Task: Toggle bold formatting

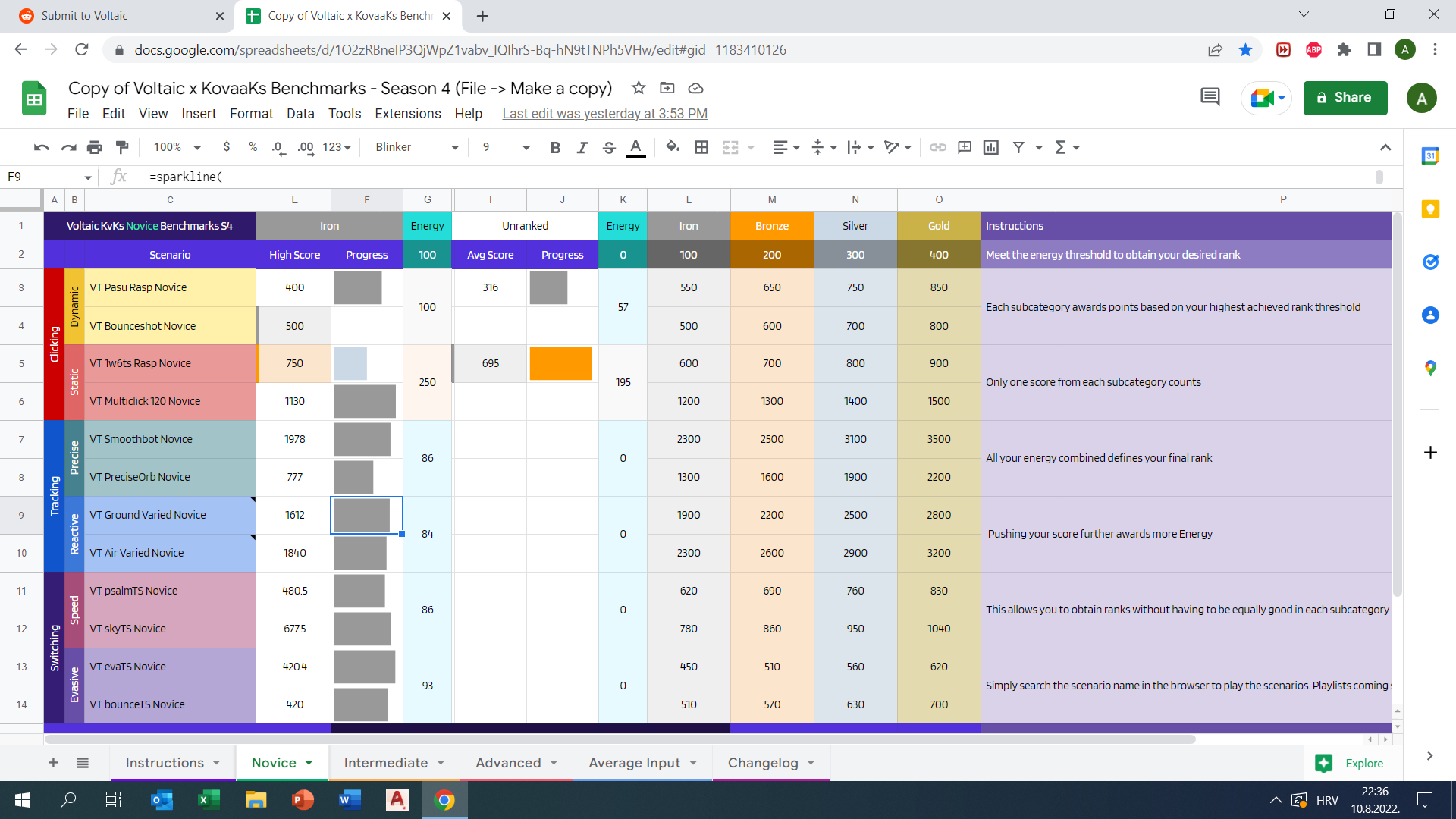Action: pos(555,147)
